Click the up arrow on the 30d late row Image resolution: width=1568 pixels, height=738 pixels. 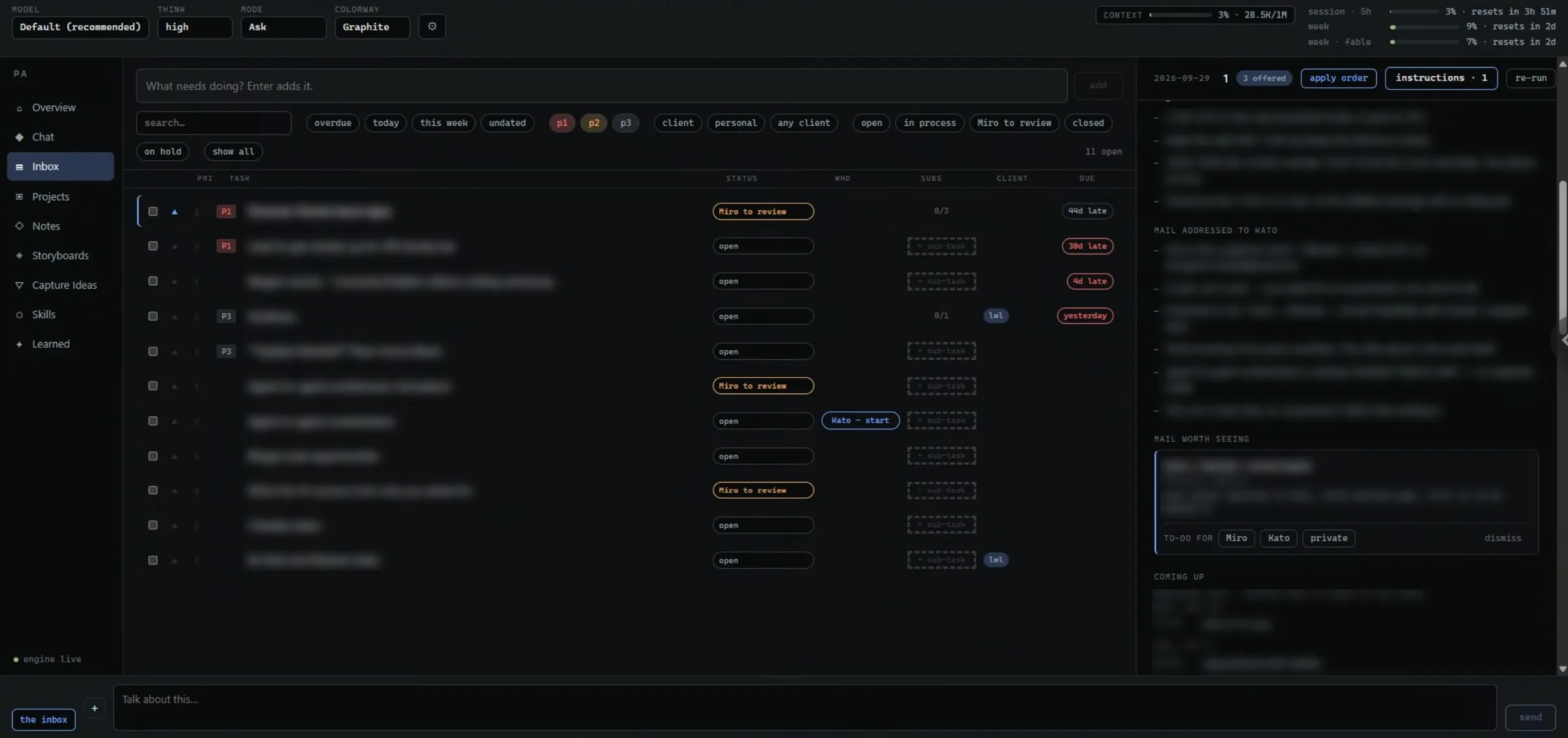174,246
